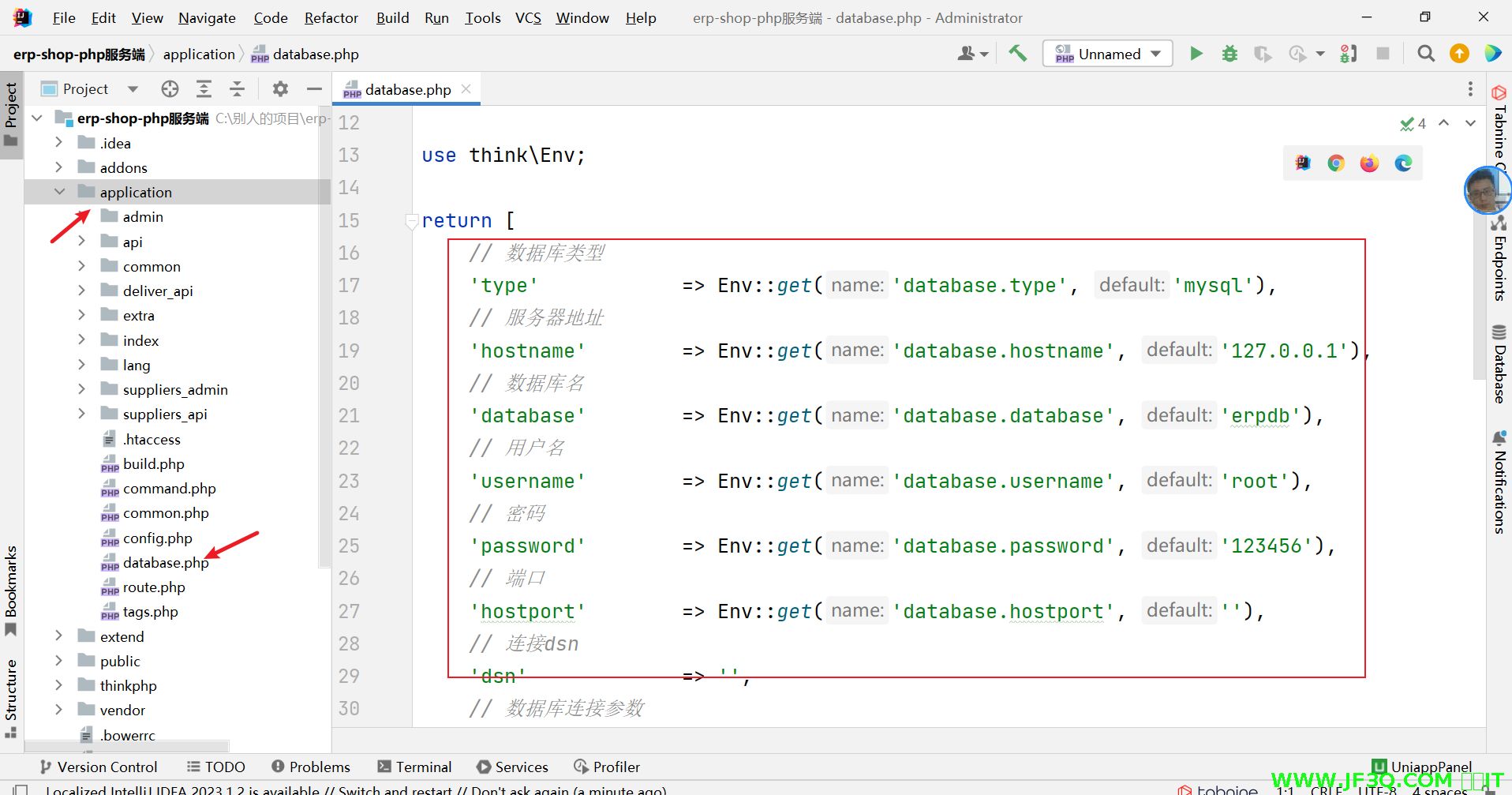
Task: Open the Terminal tool window
Action: click(414, 767)
